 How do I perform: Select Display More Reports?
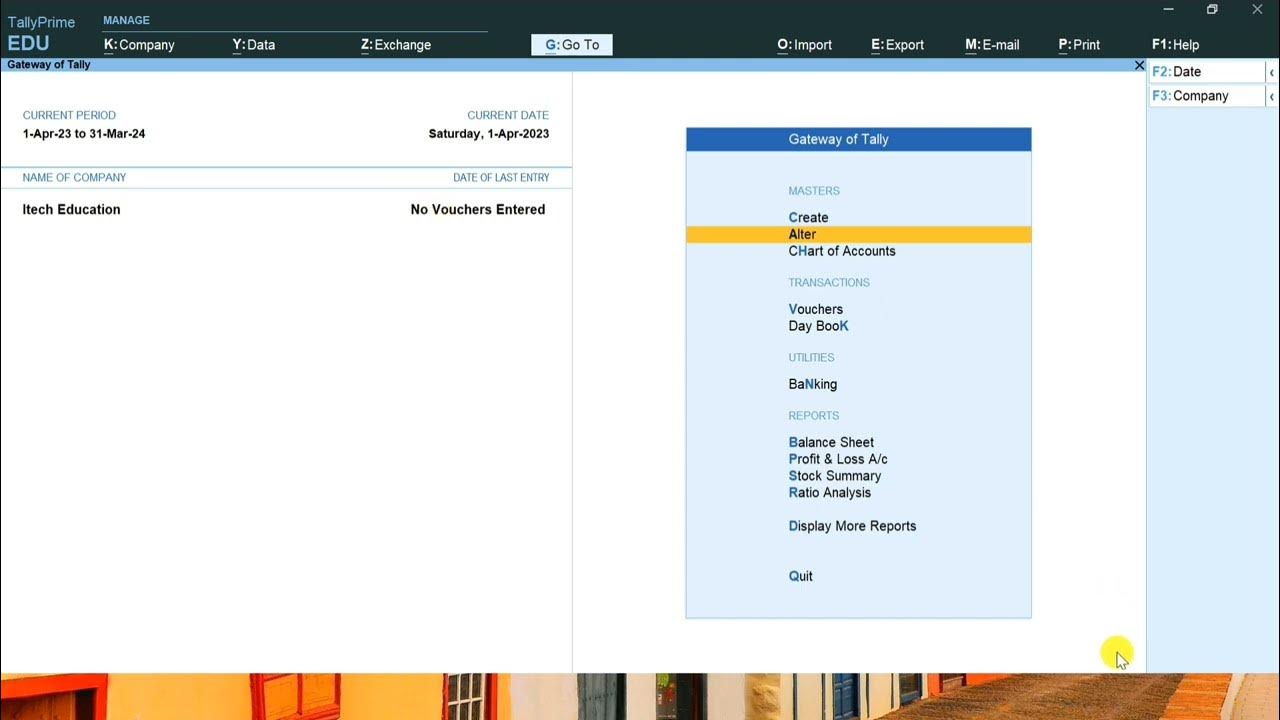click(x=852, y=526)
